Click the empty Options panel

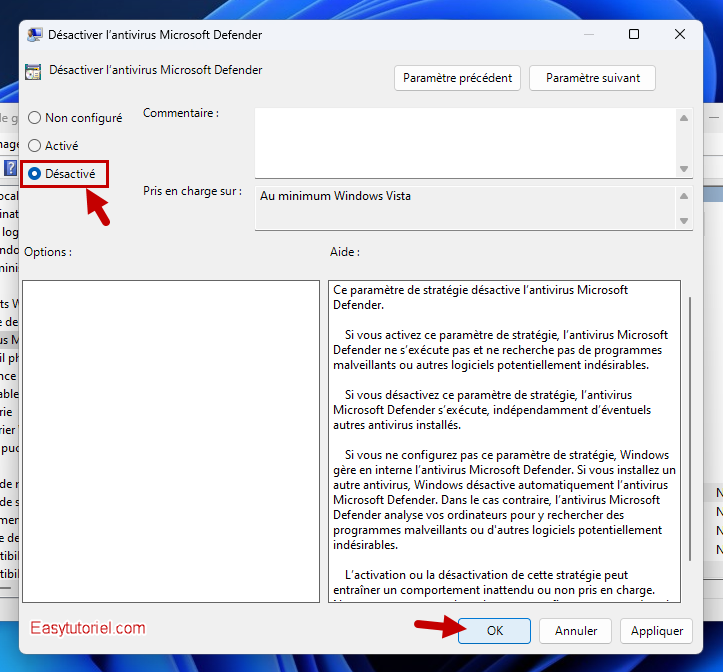tap(171, 441)
